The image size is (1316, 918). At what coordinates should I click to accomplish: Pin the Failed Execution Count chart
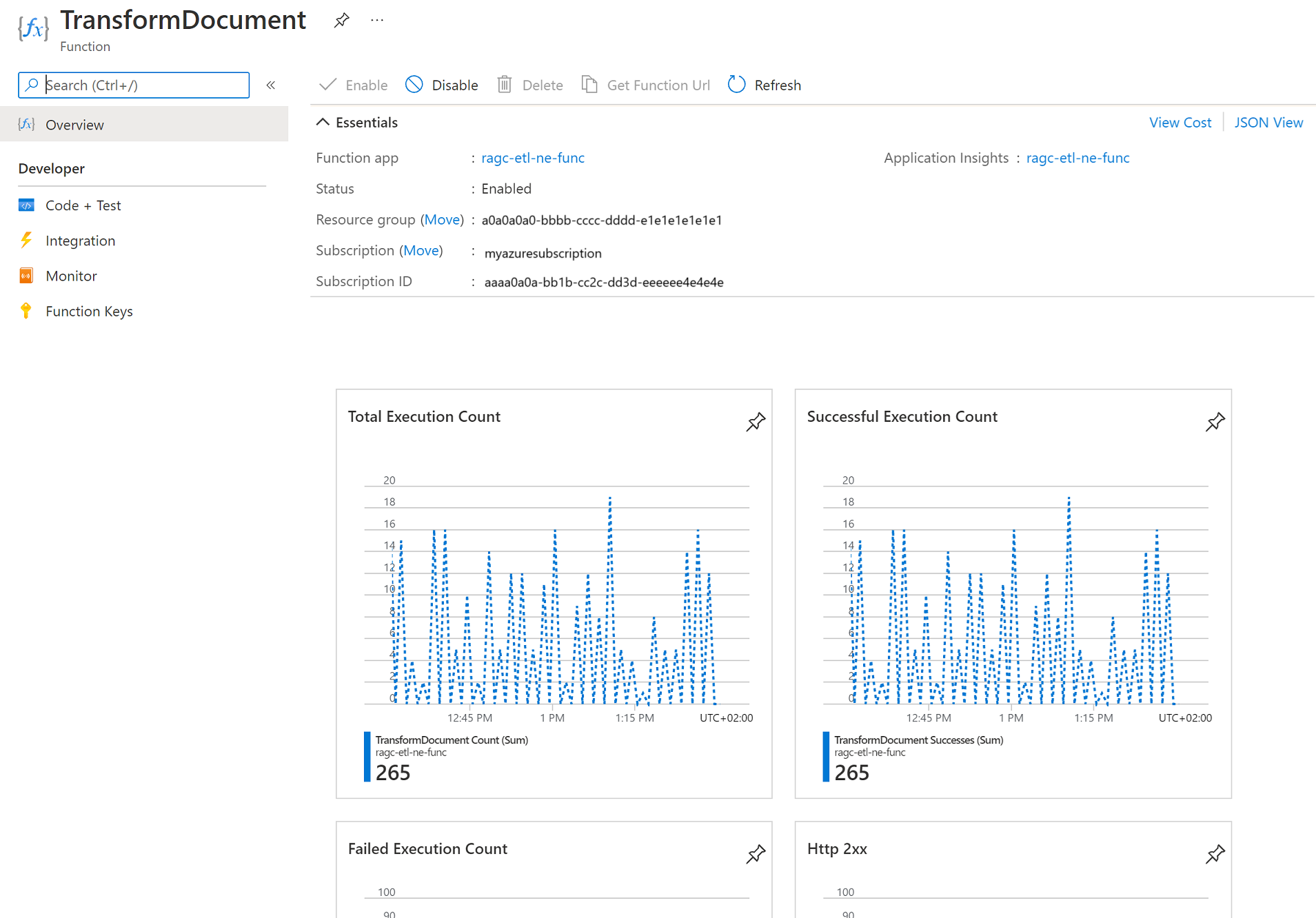(756, 854)
